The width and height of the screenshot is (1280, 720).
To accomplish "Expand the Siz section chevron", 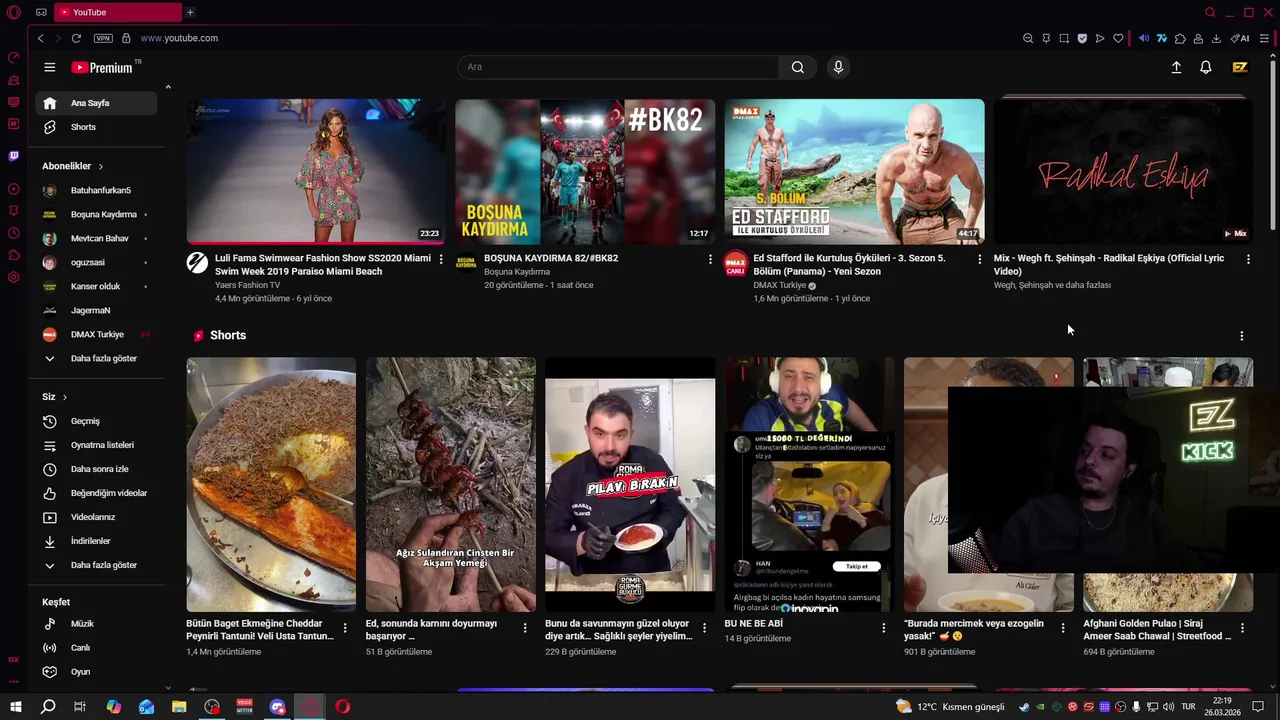I will pos(65,397).
